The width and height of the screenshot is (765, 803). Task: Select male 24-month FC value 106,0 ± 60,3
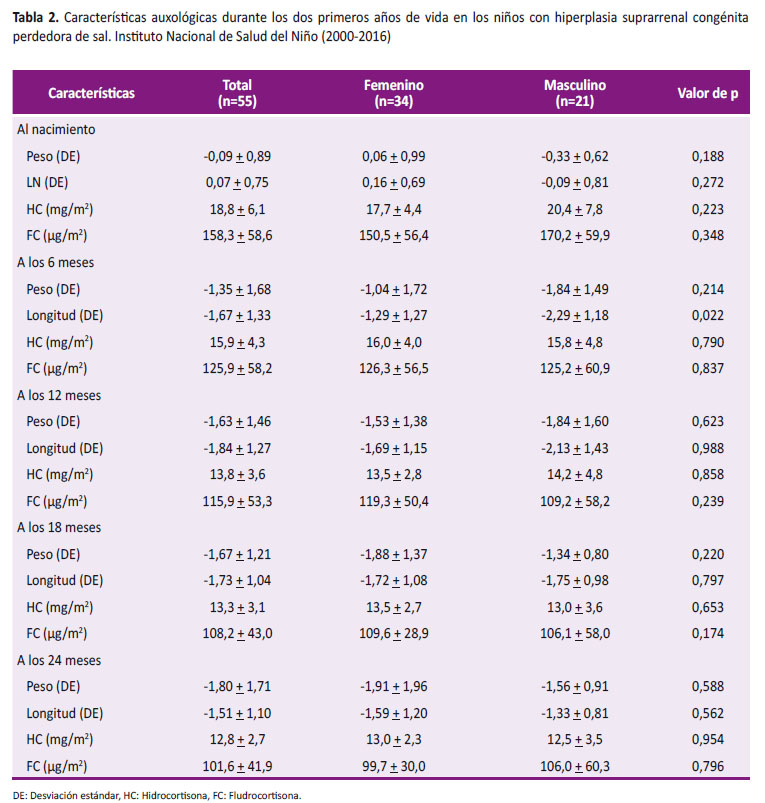[x=575, y=767]
